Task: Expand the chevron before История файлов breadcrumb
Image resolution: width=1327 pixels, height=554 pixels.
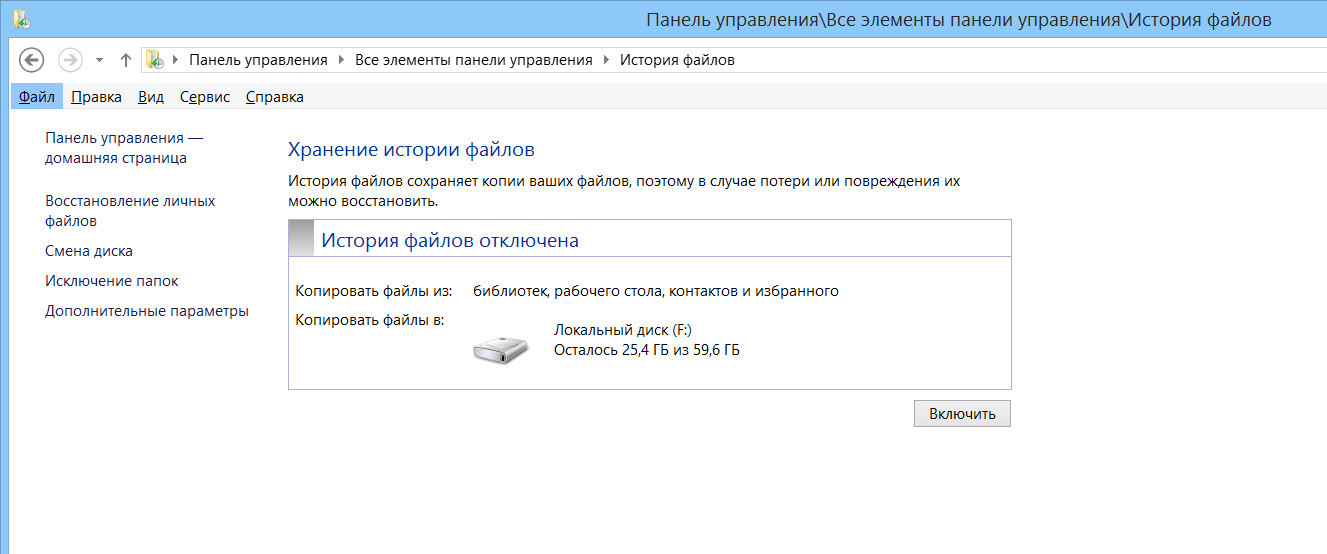Action: [606, 60]
